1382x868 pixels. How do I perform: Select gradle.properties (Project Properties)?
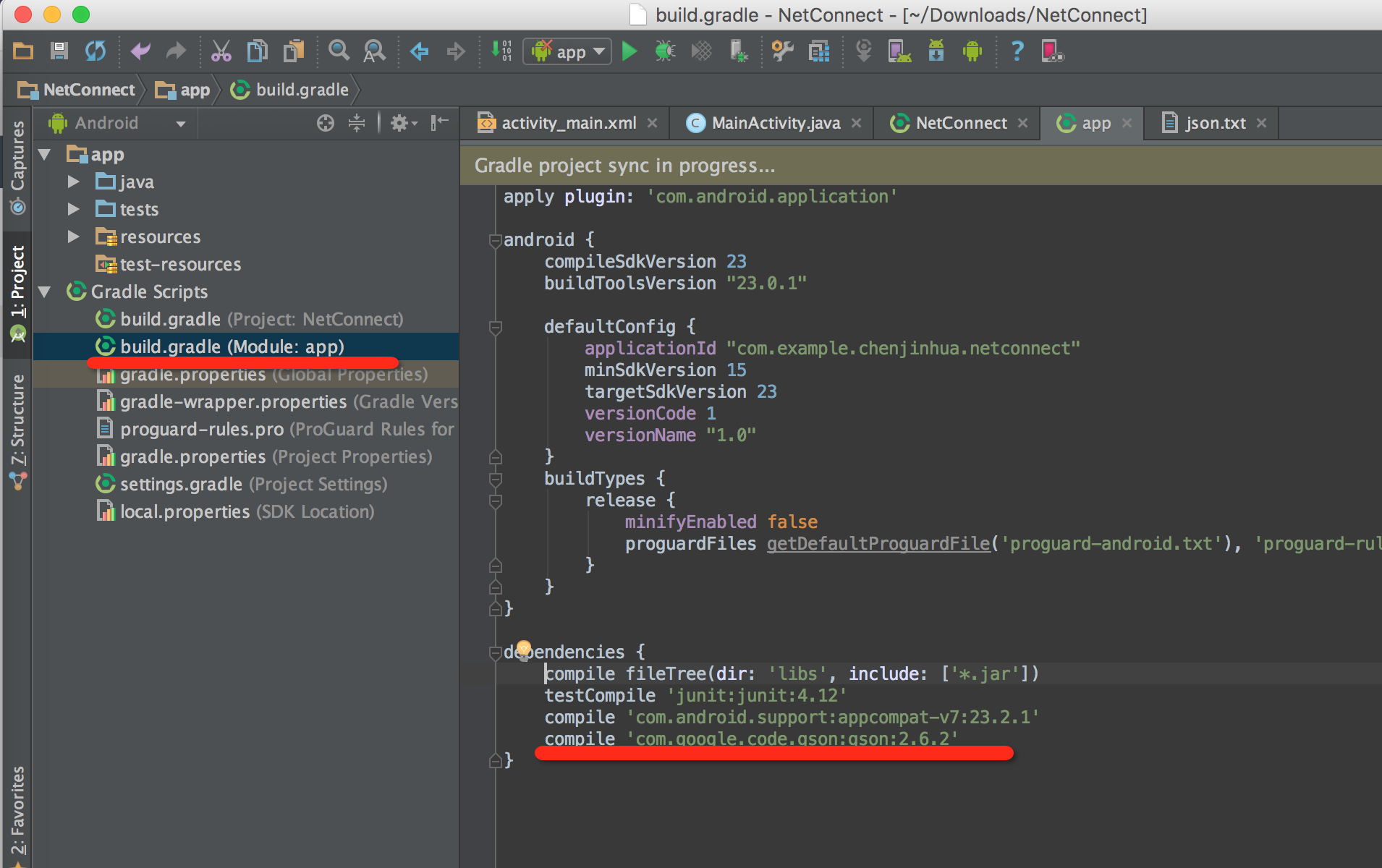[x=265, y=456]
